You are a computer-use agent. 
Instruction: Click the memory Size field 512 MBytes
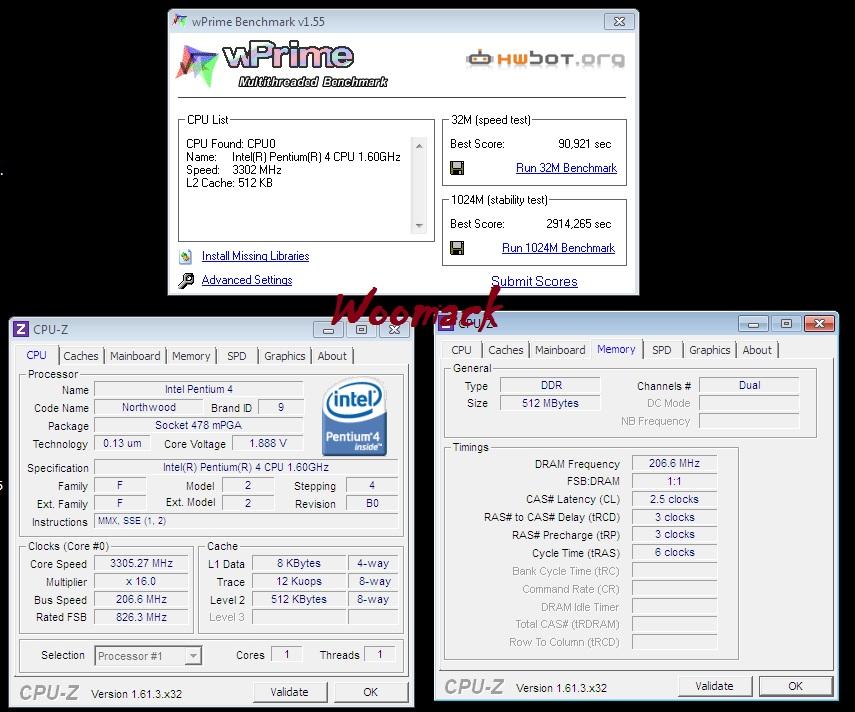(551, 403)
